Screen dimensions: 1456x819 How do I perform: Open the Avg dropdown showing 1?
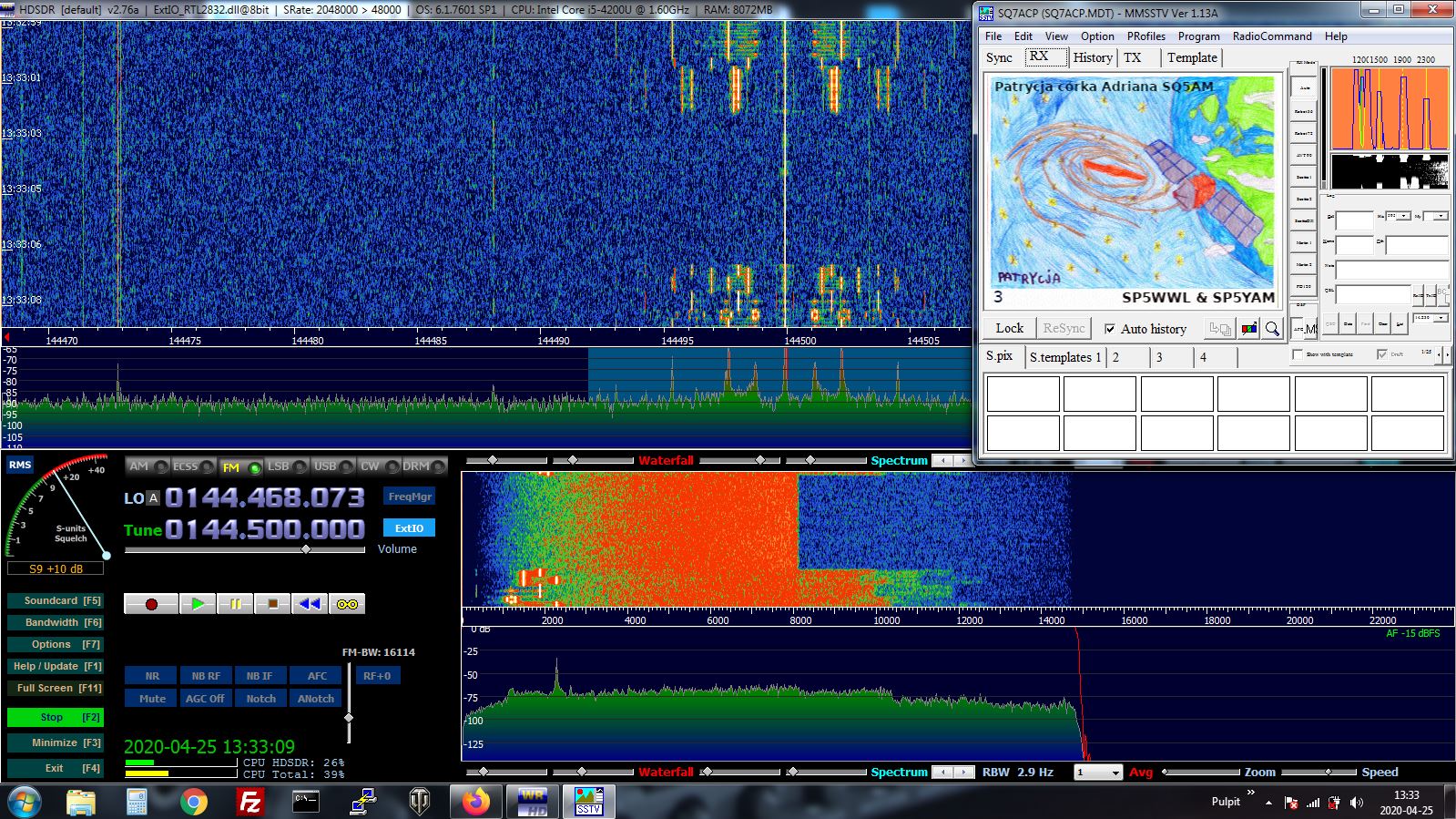point(1098,773)
